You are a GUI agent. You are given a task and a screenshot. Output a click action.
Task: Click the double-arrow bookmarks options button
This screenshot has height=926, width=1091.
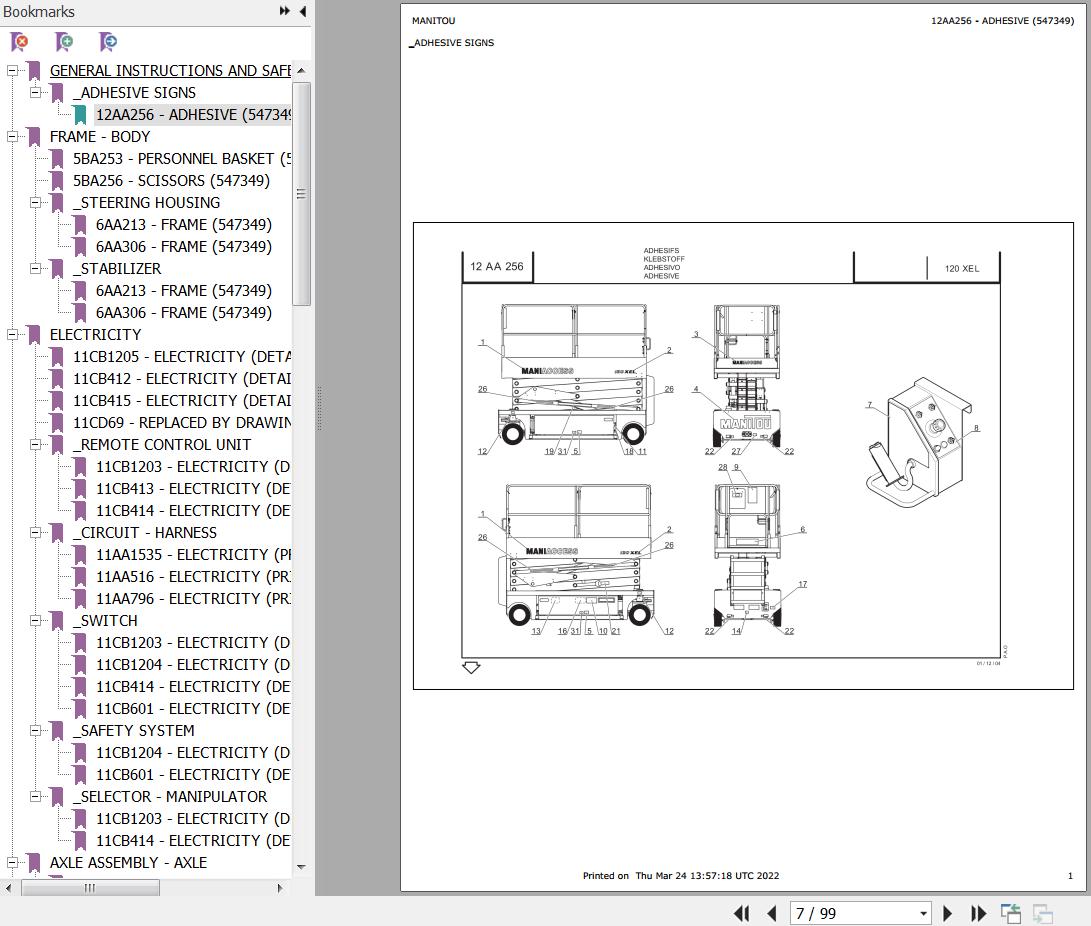[x=285, y=11]
